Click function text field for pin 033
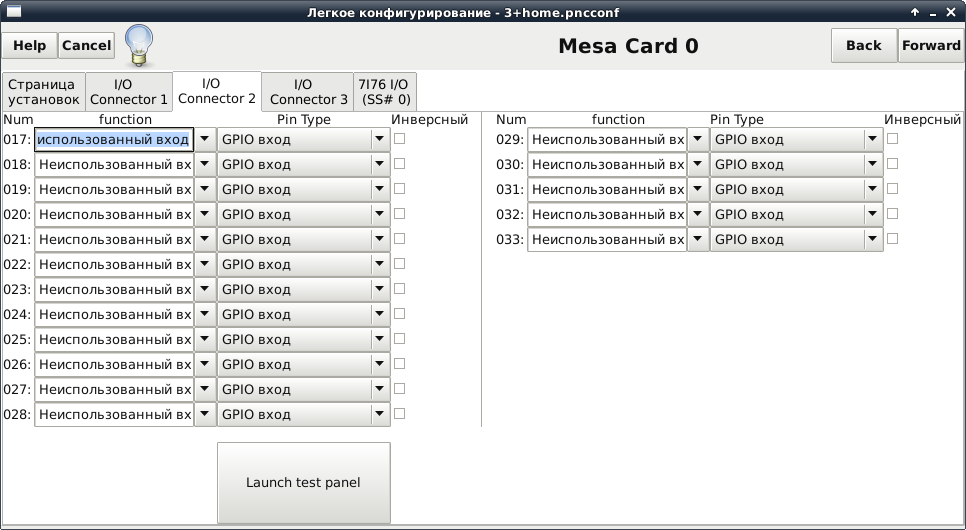Viewport: 966px width, 530px height. click(607, 239)
